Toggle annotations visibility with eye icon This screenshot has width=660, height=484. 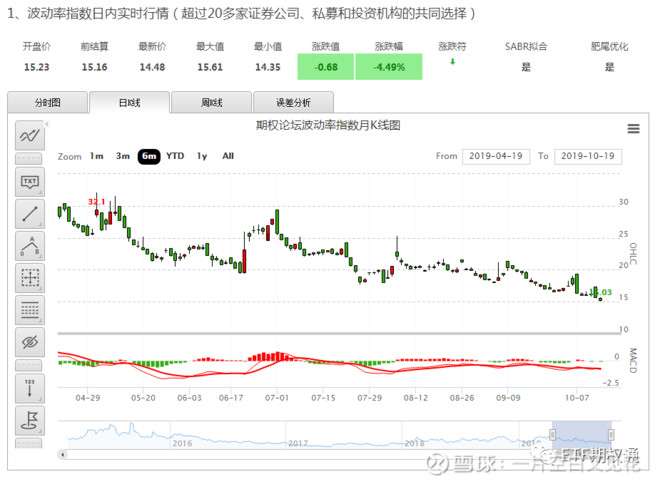pos(30,342)
